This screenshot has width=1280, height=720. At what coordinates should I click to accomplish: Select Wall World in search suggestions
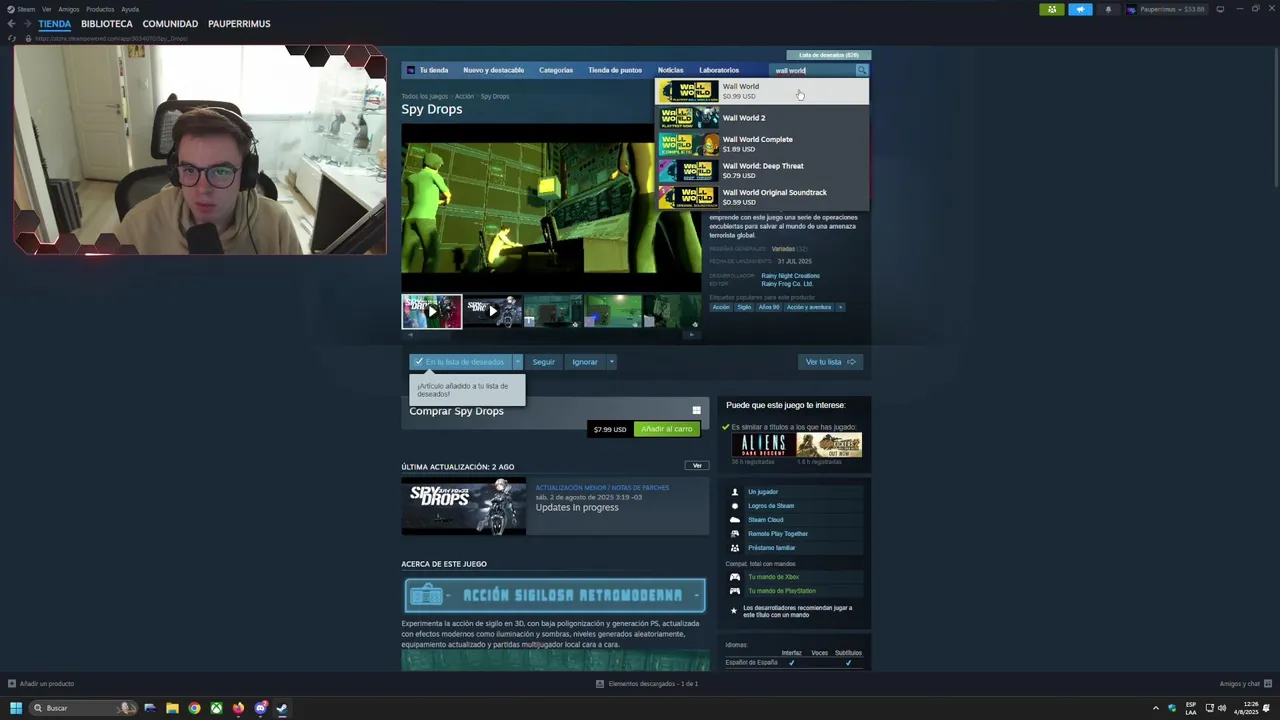coord(762,91)
